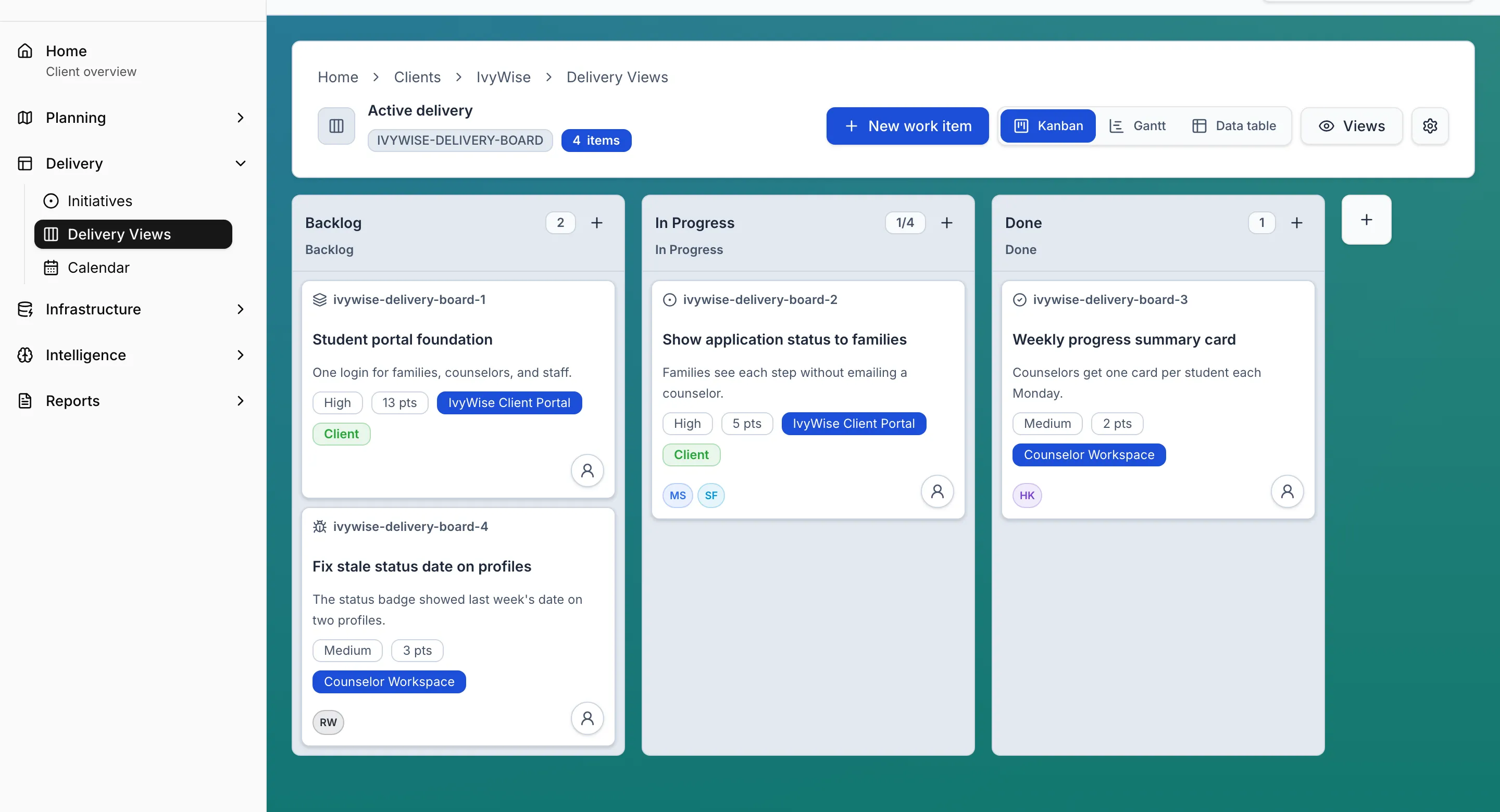Expand the Infrastructure section
This screenshot has width=1500, height=812.
click(241, 309)
